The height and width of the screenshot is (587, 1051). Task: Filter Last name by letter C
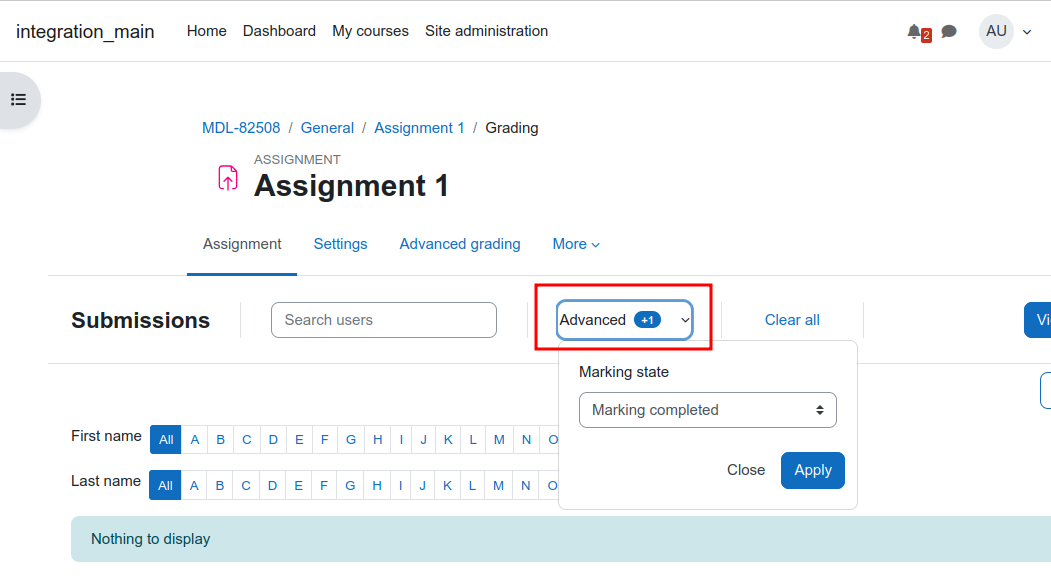pyautogui.click(x=246, y=485)
